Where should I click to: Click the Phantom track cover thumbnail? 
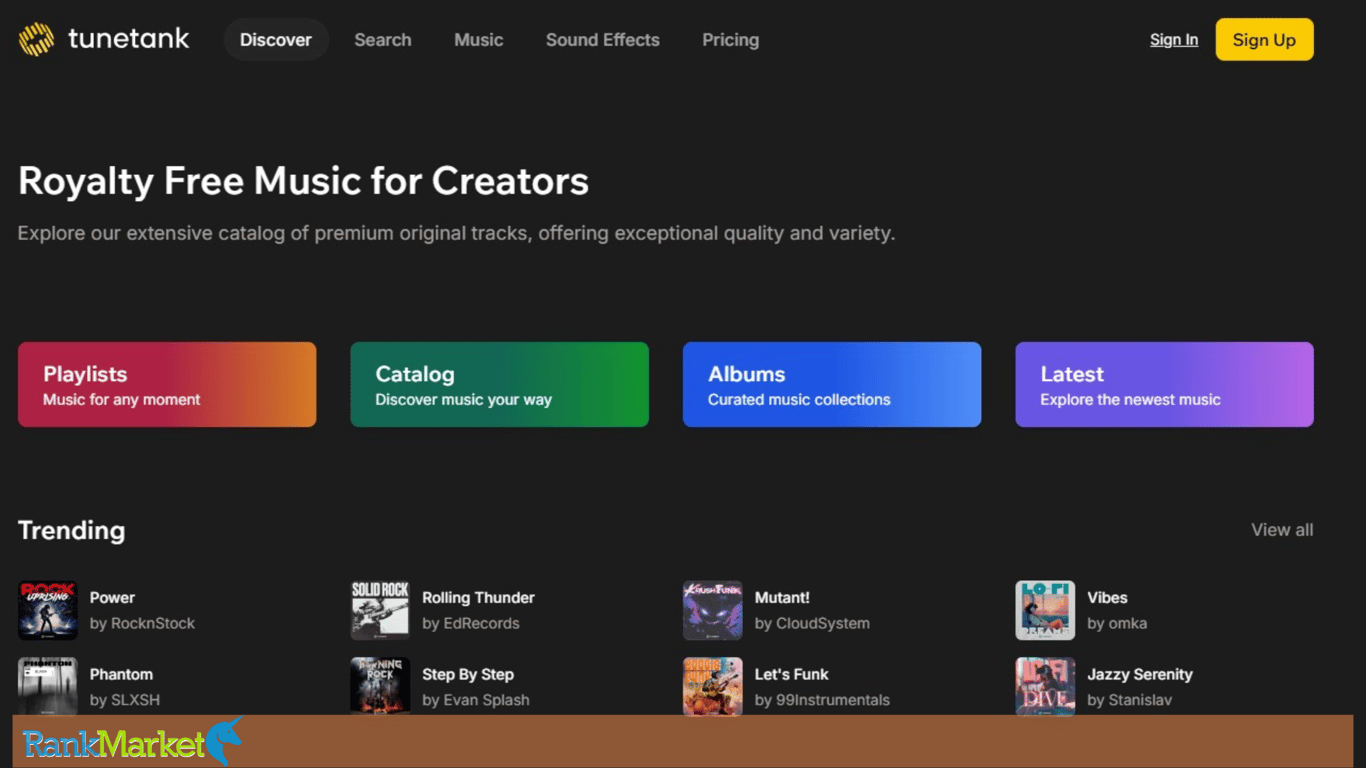(x=48, y=686)
